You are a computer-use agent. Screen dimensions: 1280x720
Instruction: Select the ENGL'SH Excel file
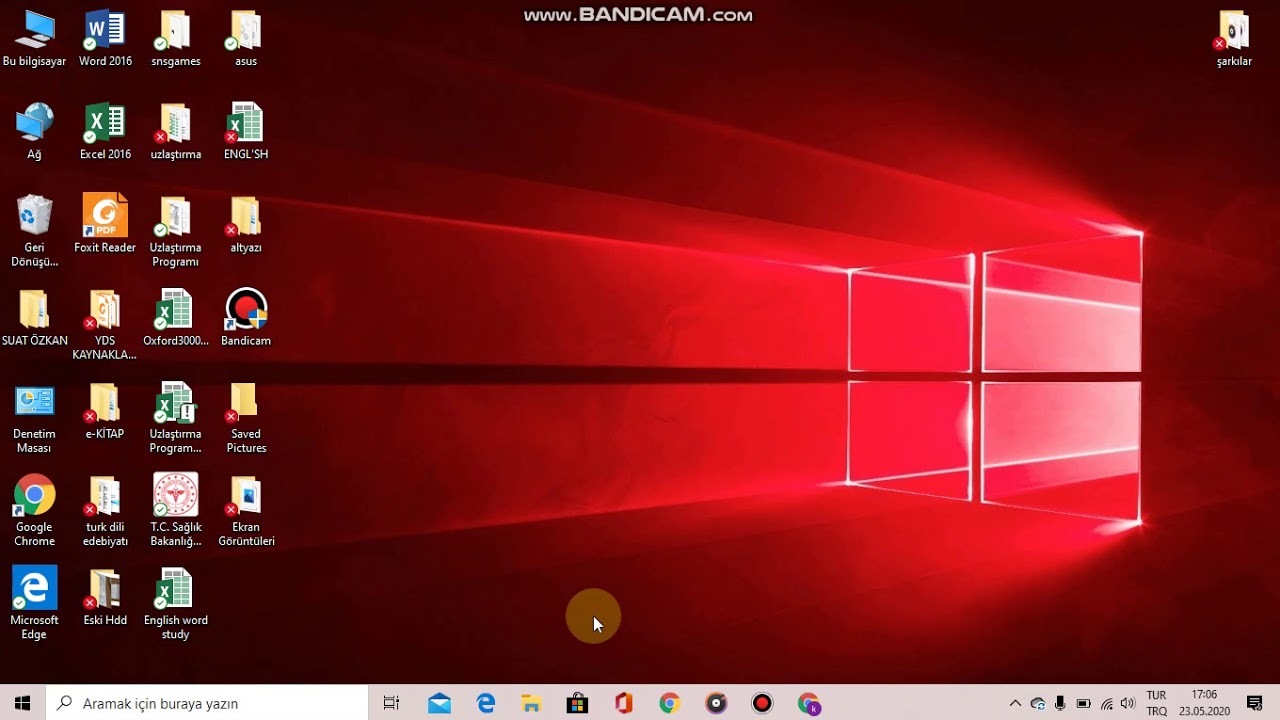(246, 132)
